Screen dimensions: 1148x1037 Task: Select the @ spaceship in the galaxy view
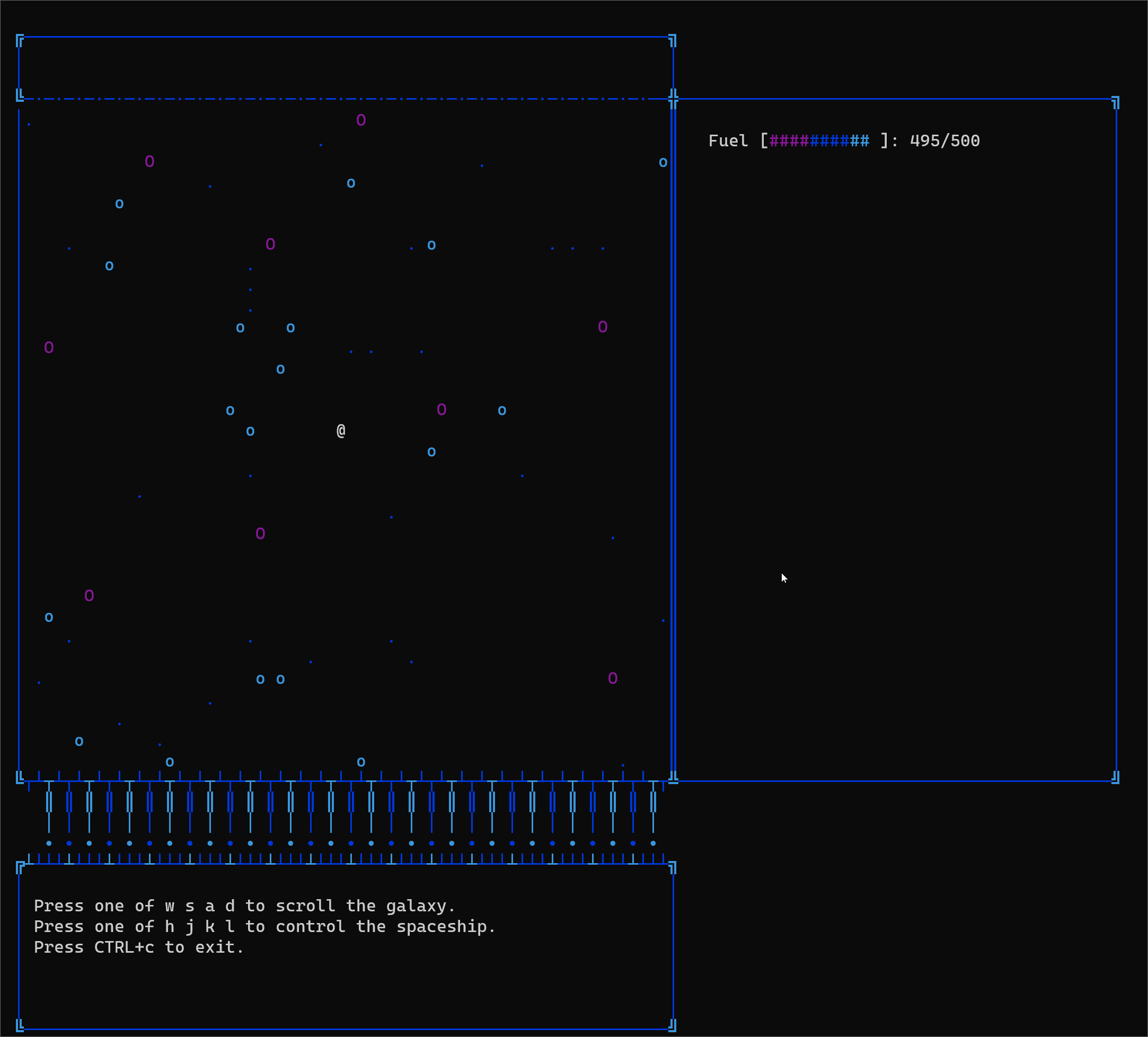[340, 430]
